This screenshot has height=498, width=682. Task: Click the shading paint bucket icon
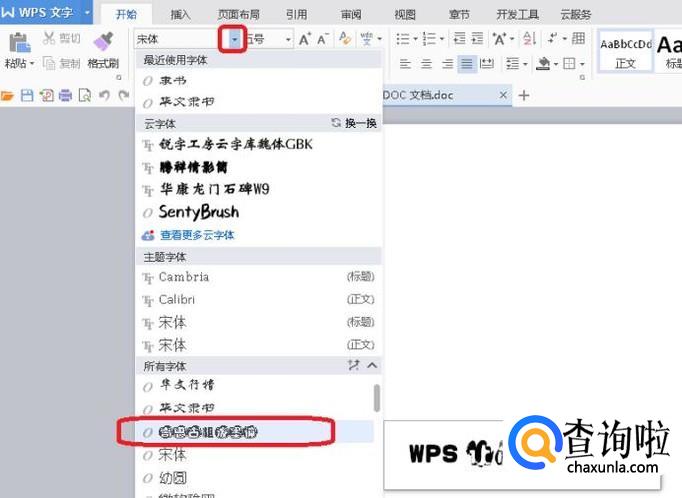tap(543, 64)
